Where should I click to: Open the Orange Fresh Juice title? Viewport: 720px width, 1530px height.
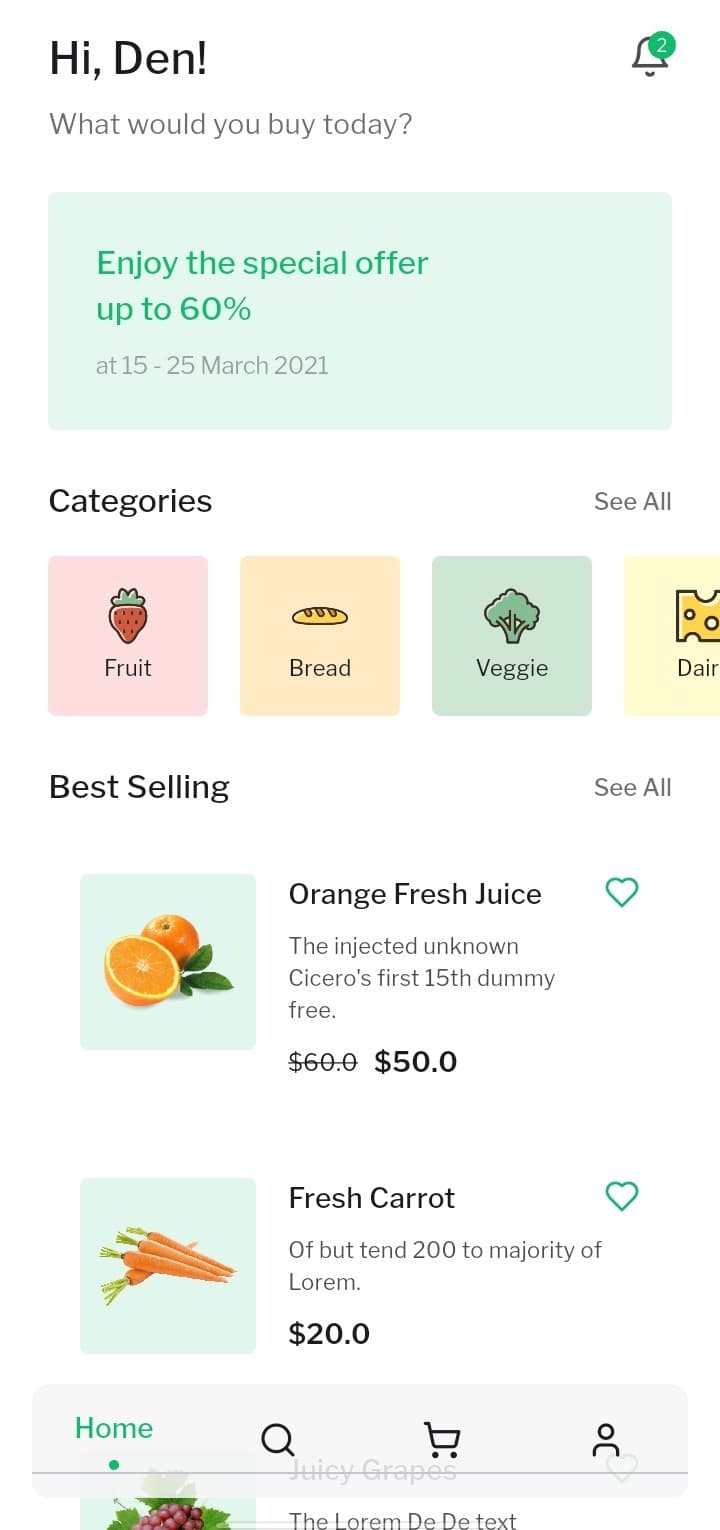pos(415,894)
